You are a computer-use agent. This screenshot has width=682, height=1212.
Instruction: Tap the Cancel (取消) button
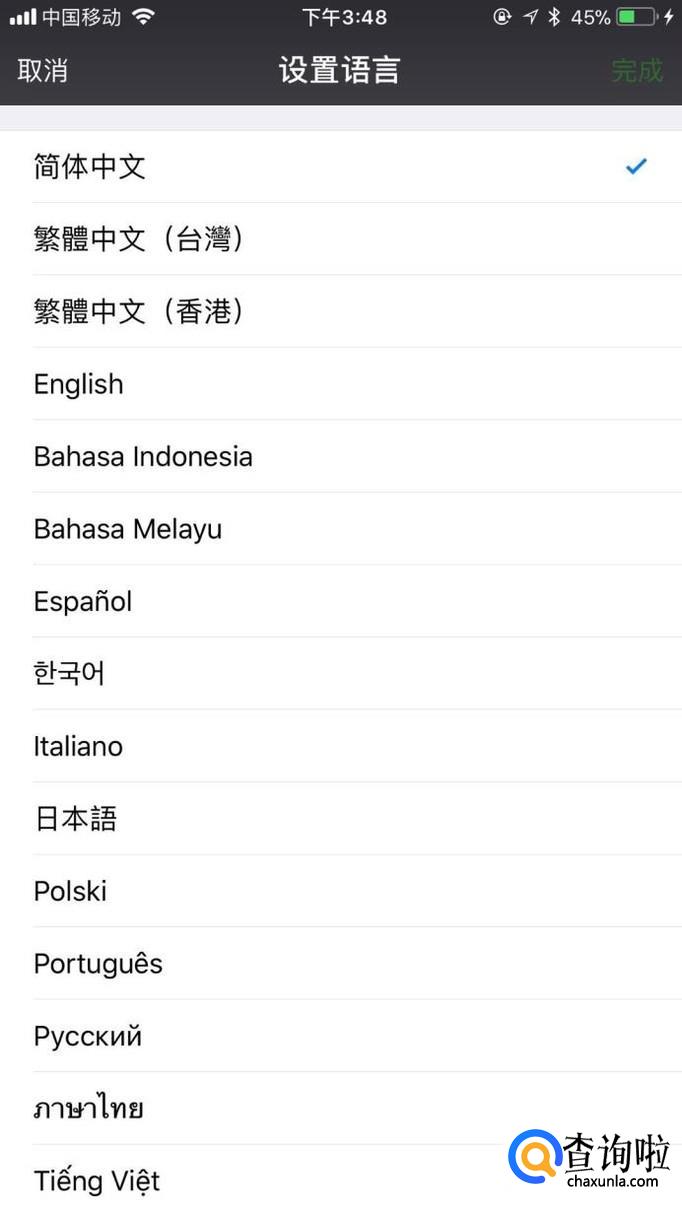coord(43,71)
